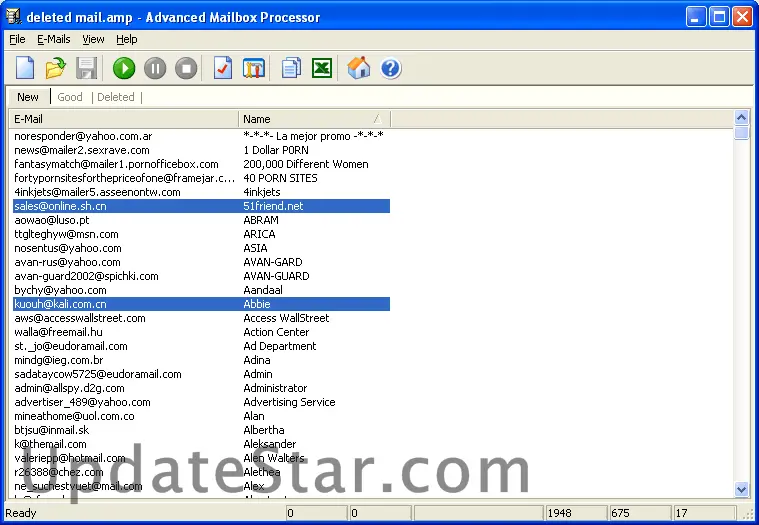Viewport: 759px width, 525px height.
Task: Click the scrollbar down arrow
Action: (741, 489)
